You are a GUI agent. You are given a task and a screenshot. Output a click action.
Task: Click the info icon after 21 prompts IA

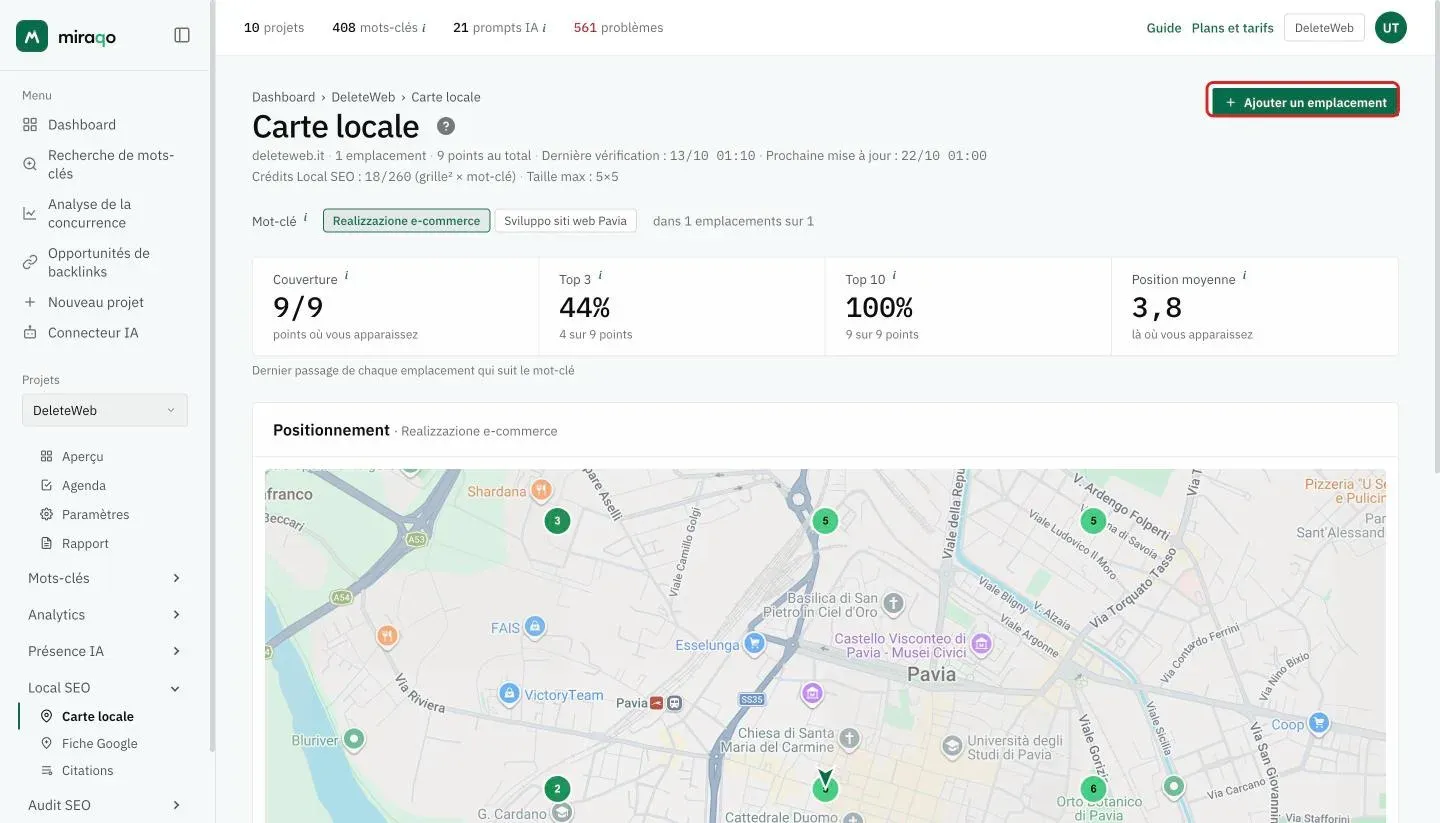[544, 28]
